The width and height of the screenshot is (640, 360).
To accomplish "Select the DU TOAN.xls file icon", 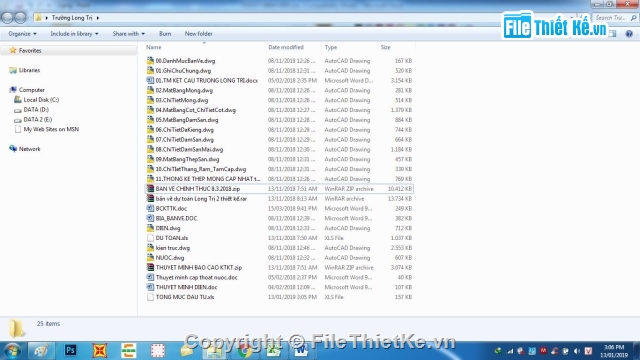I will click(x=150, y=238).
